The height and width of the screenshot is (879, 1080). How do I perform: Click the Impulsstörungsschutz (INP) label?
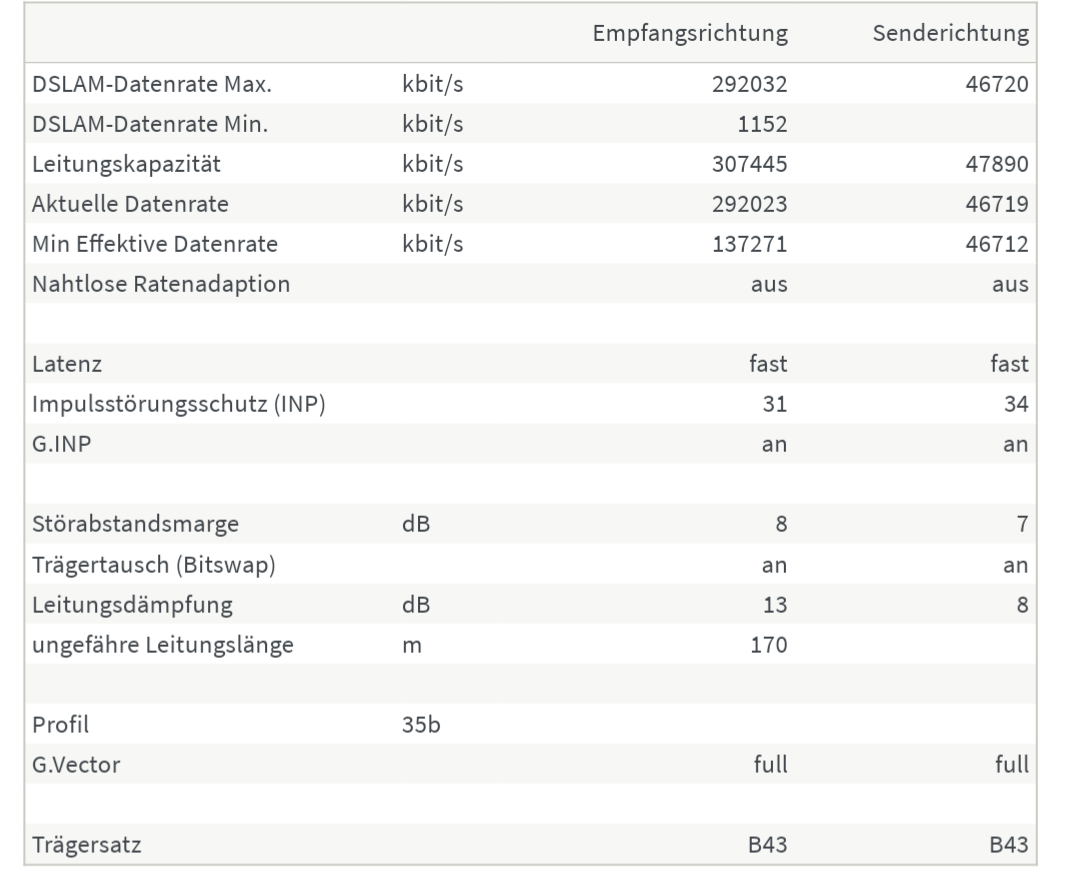178,404
